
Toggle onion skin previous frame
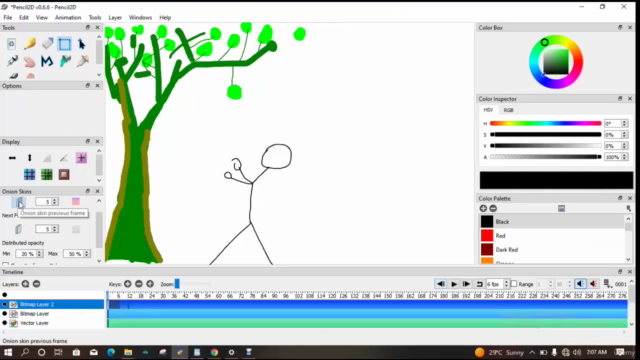click(19, 202)
